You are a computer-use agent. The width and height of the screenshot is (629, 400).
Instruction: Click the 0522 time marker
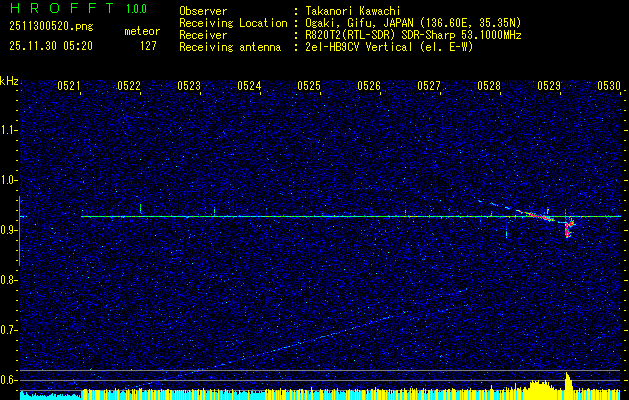pos(129,86)
